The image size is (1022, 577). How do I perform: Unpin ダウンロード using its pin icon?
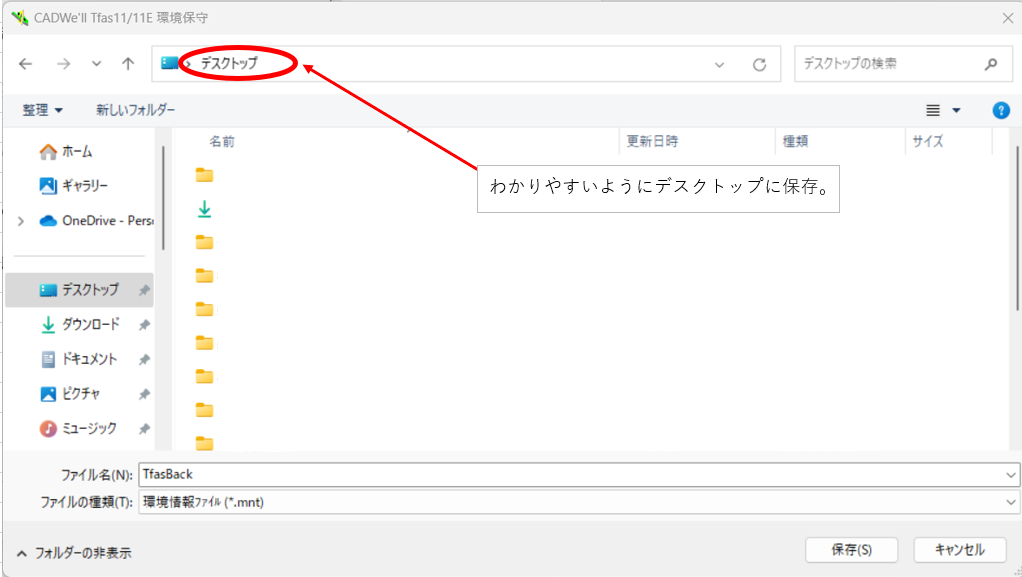click(x=144, y=325)
